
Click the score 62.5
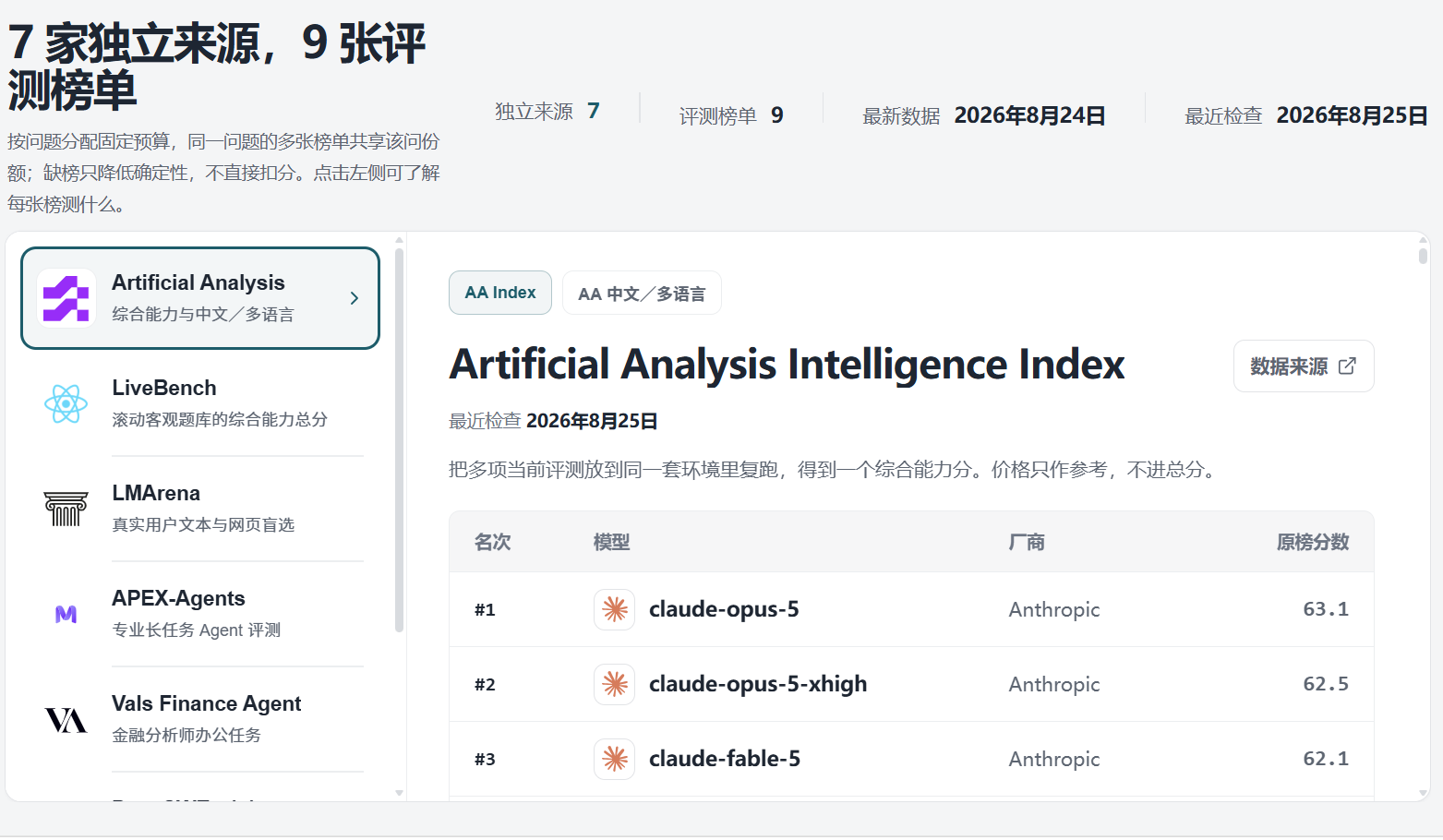pos(1326,684)
